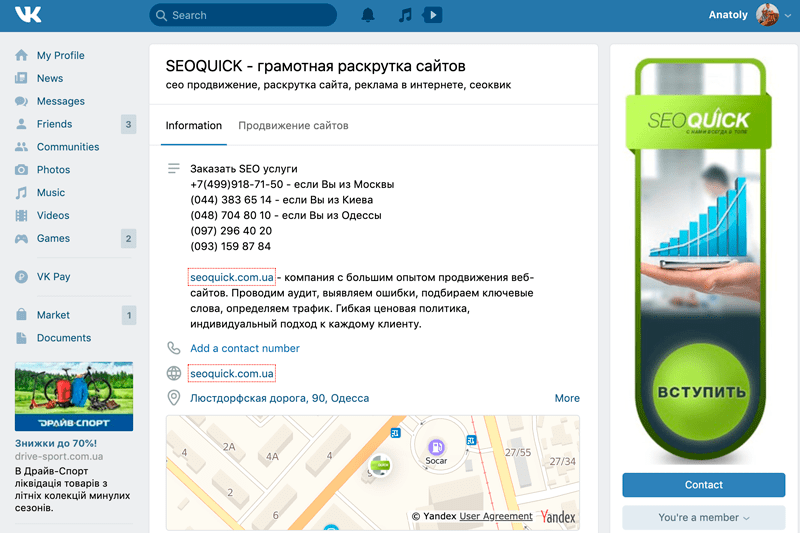Image resolution: width=800 pixels, height=533 pixels.
Task: Click the Games controller icon
Action: (21, 238)
